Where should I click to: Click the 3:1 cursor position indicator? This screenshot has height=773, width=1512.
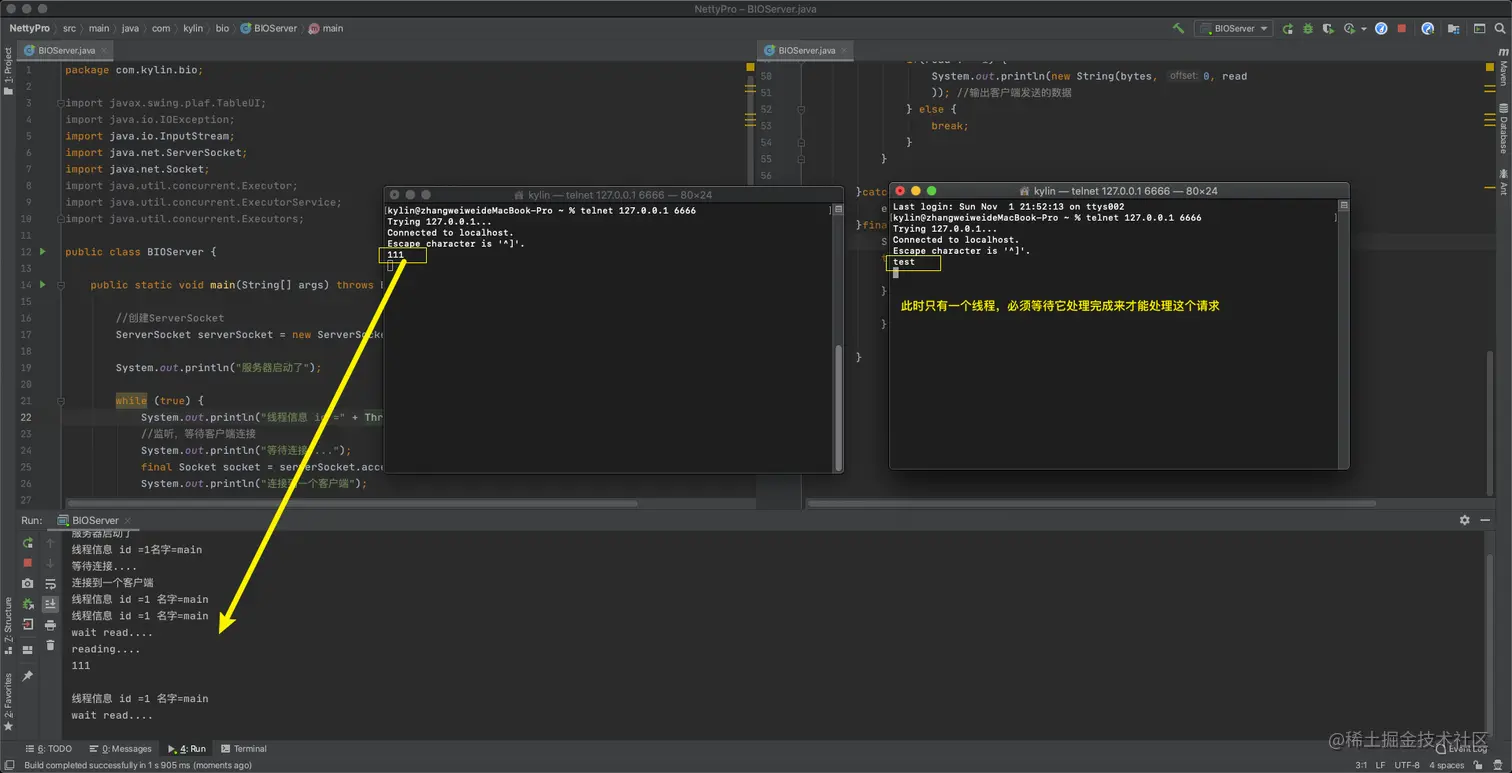click(x=1361, y=765)
